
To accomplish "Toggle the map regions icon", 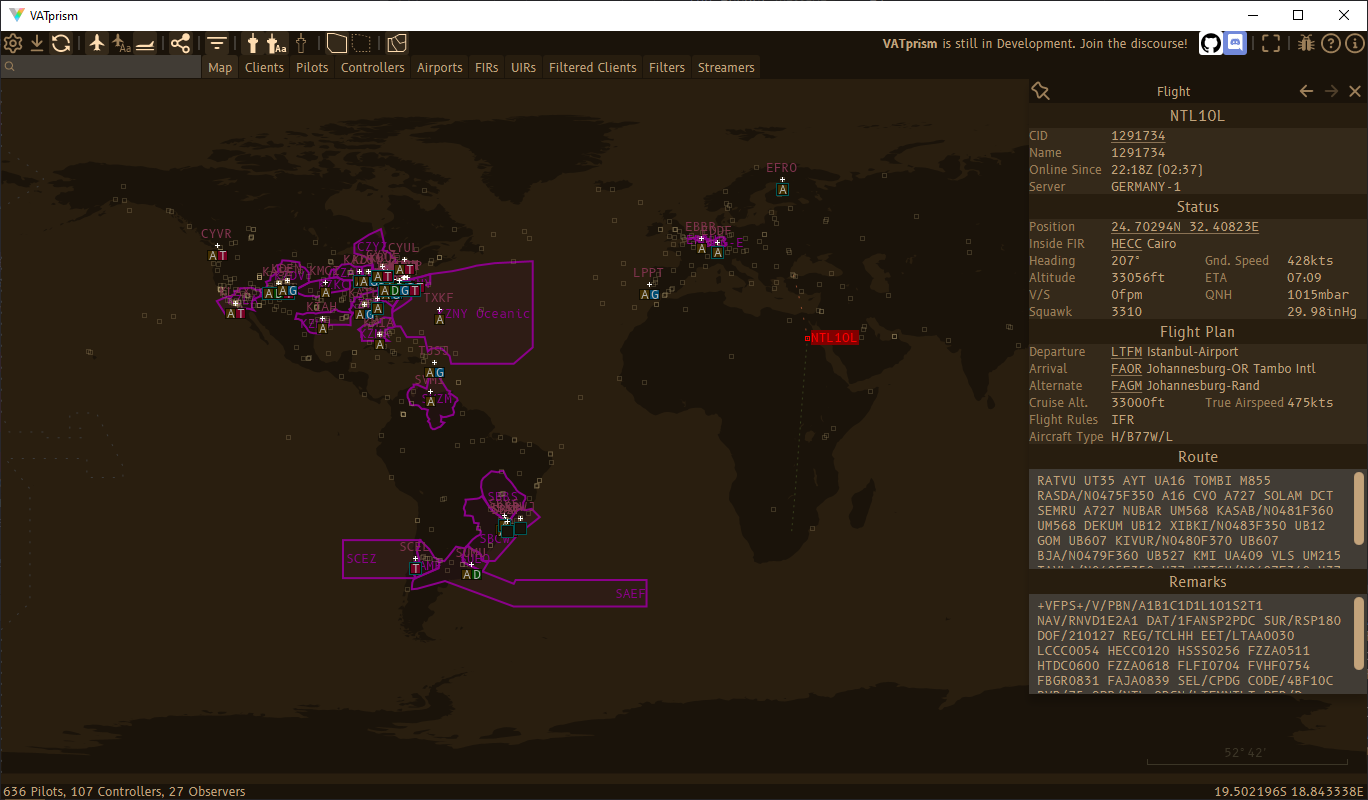I will coord(397,43).
